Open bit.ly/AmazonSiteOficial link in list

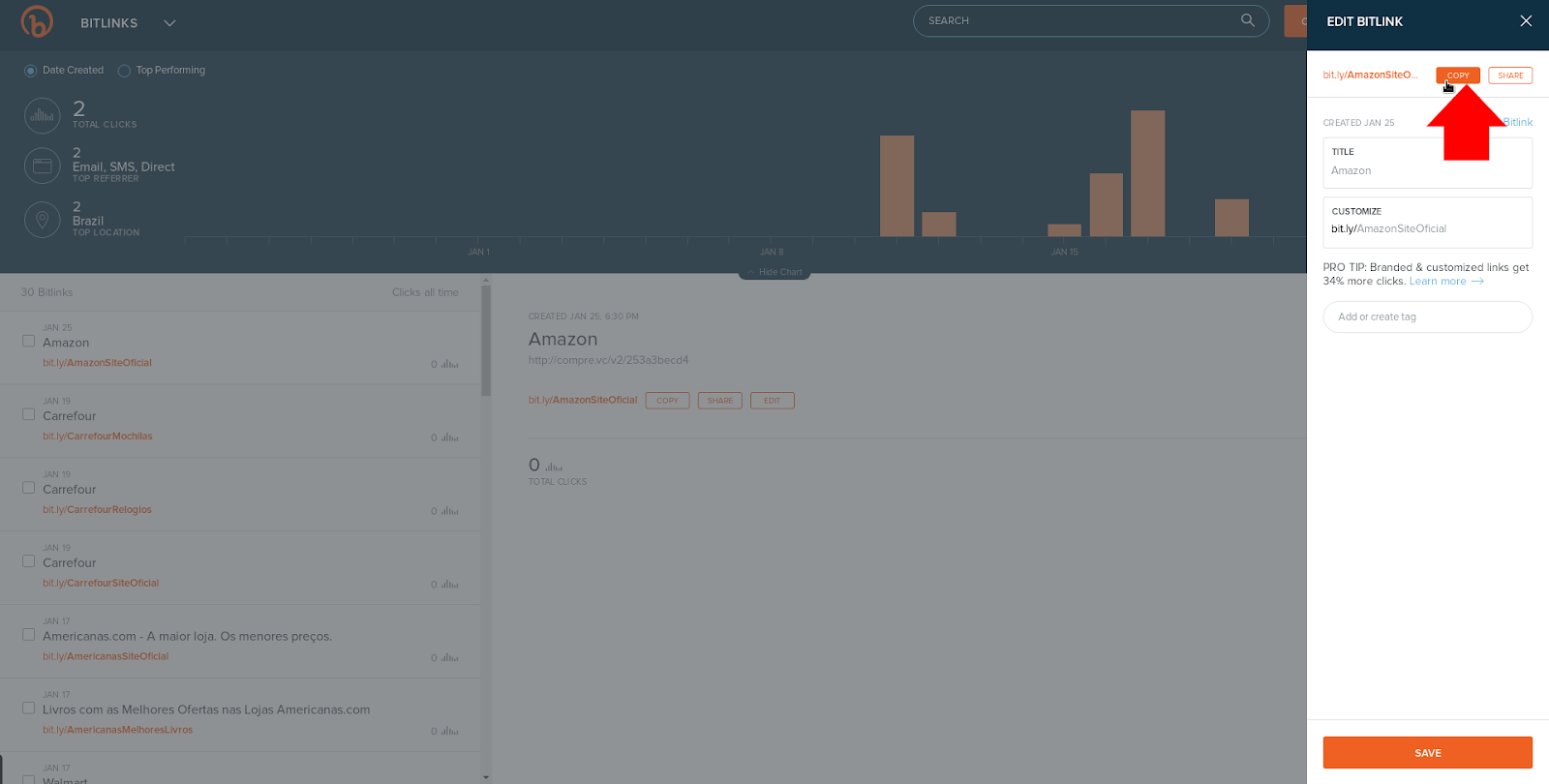click(97, 363)
